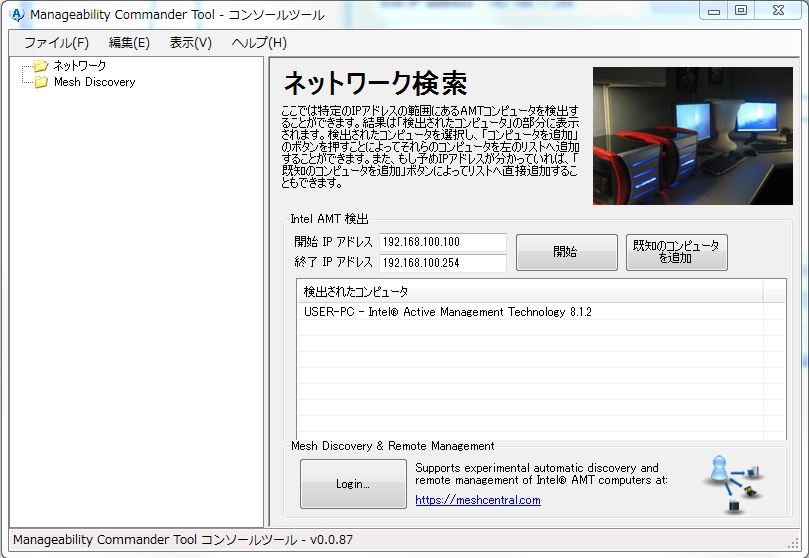The height and width of the screenshot is (558, 809).
Task: Click the 検出されたコンピュータ column header
Action: coord(530,292)
